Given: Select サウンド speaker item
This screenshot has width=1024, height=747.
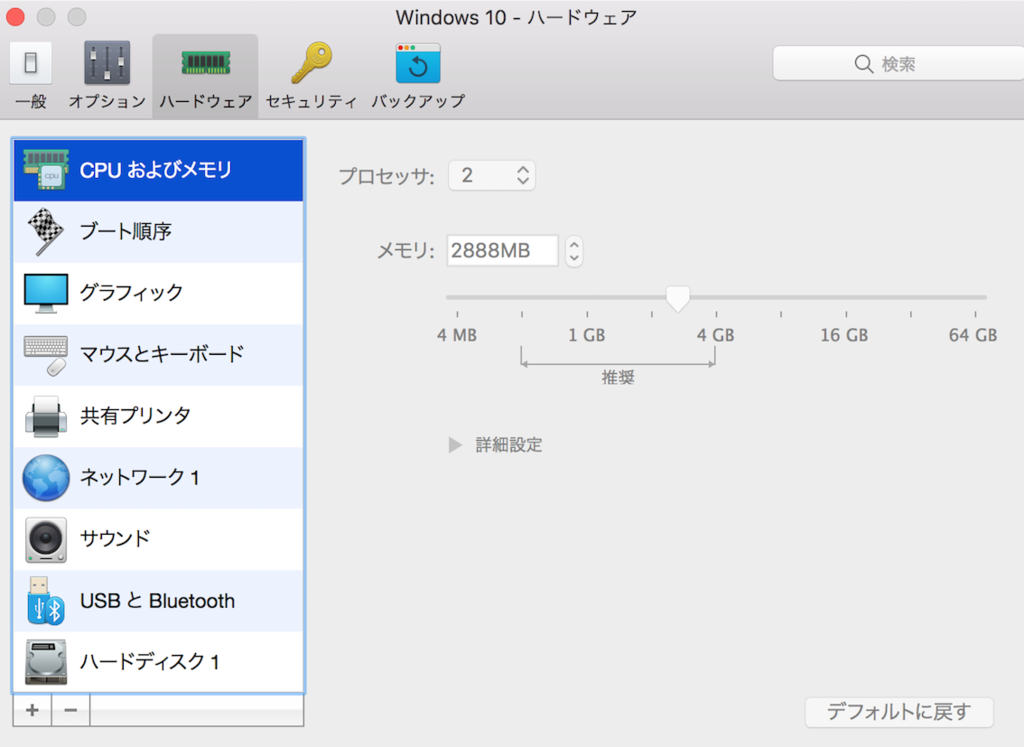Looking at the screenshot, I should point(159,539).
